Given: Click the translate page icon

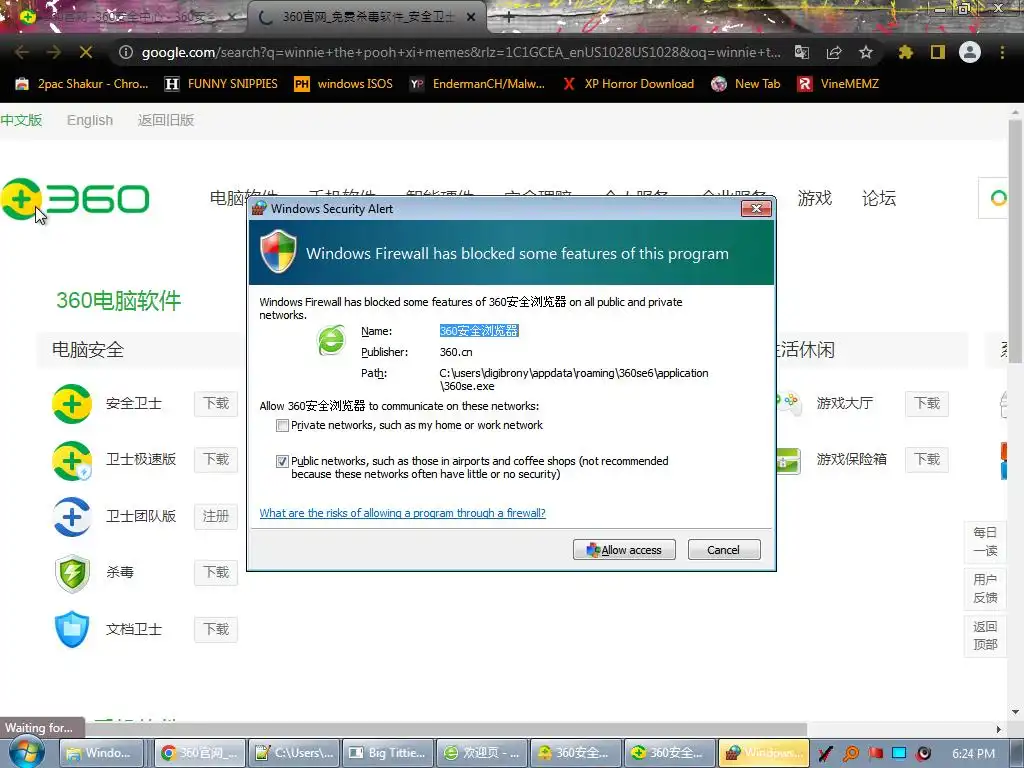Looking at the screenshot, I should point(802,52).
